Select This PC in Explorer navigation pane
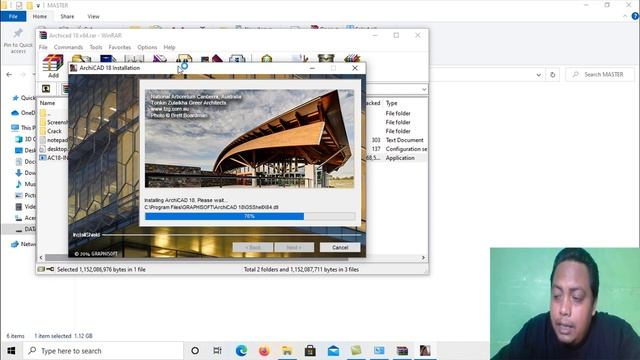 click(24, 128)
